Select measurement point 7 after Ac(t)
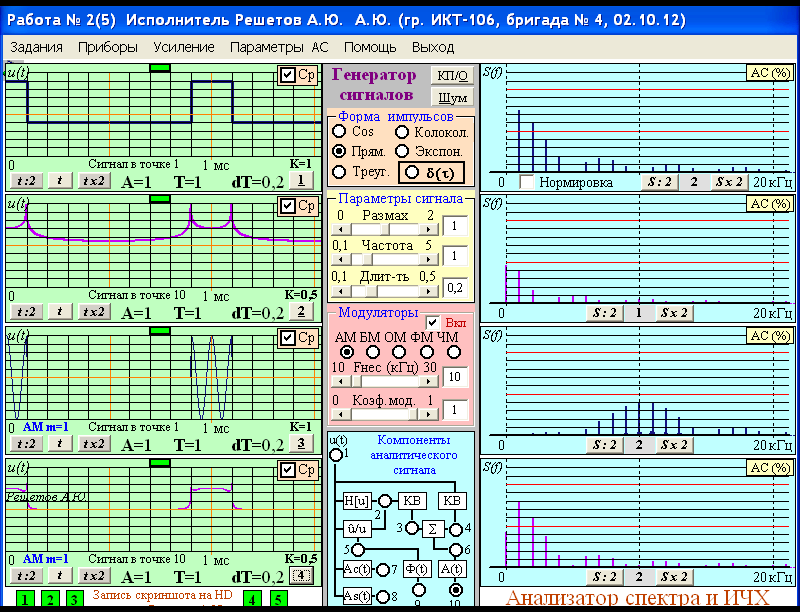Image resolution: width=800 pixels, height=612 pixels. click(x=383, y=570)
